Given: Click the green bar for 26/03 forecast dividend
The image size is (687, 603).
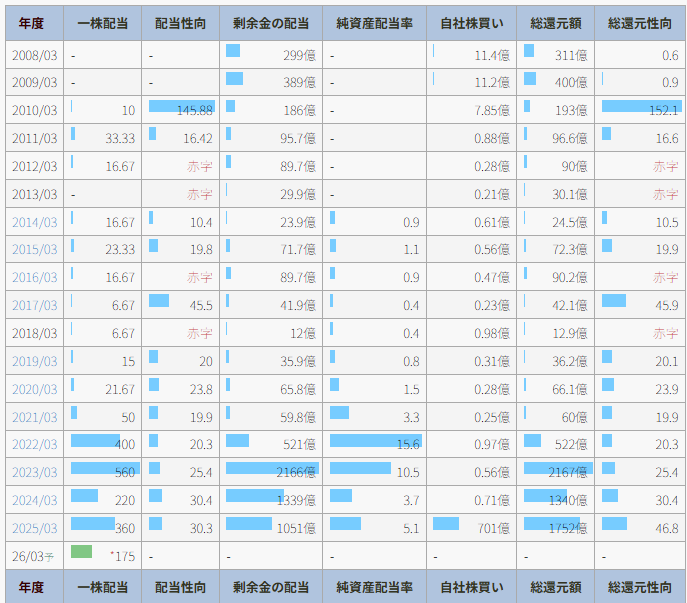Looking at the screenshot, I should point(82,552).
